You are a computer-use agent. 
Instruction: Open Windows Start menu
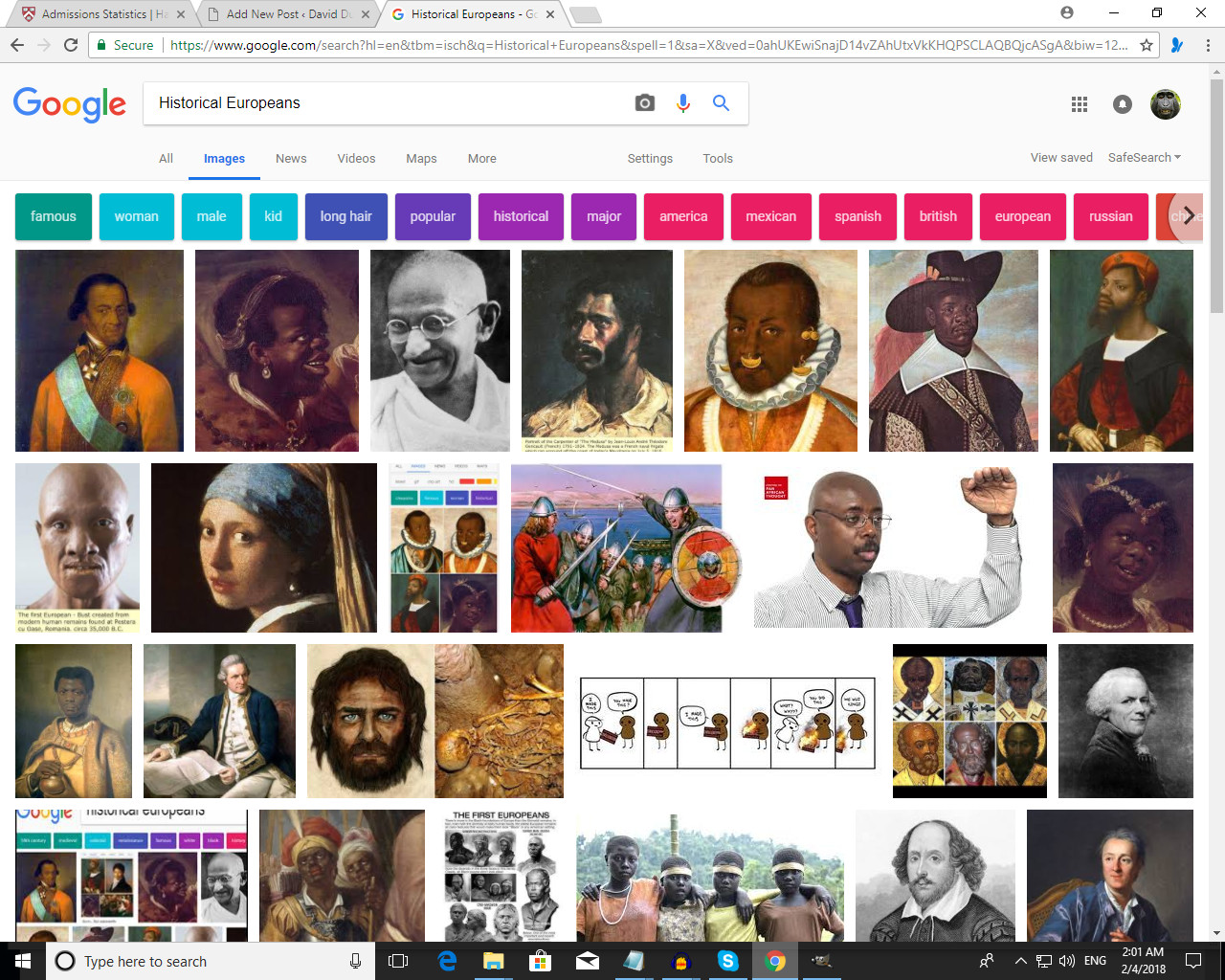23,961
